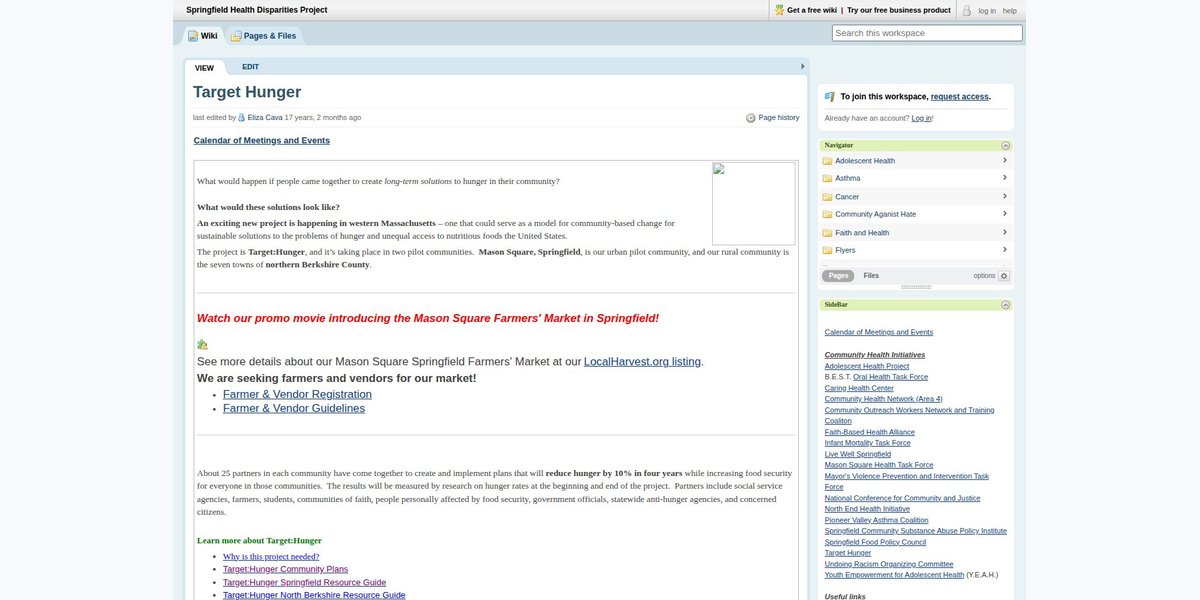Image resolution: width=1200 pixels, height=600 pixels.
Task: Switch Navigator to Files view
Action: (871, 276)
